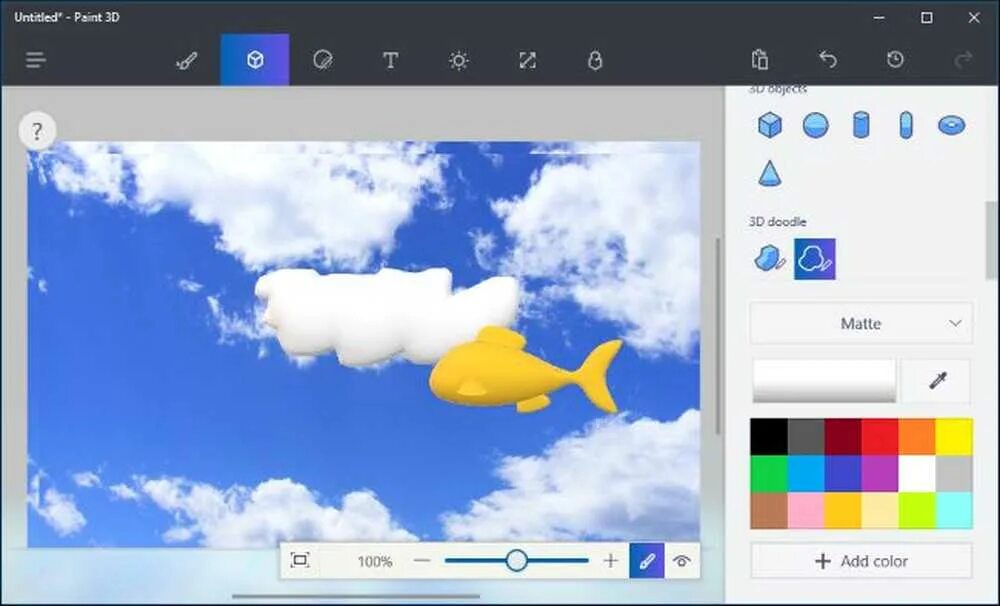Click the white 3D doodle cloud
Screen dimensions: 1000x606
[x=385, y=316]
